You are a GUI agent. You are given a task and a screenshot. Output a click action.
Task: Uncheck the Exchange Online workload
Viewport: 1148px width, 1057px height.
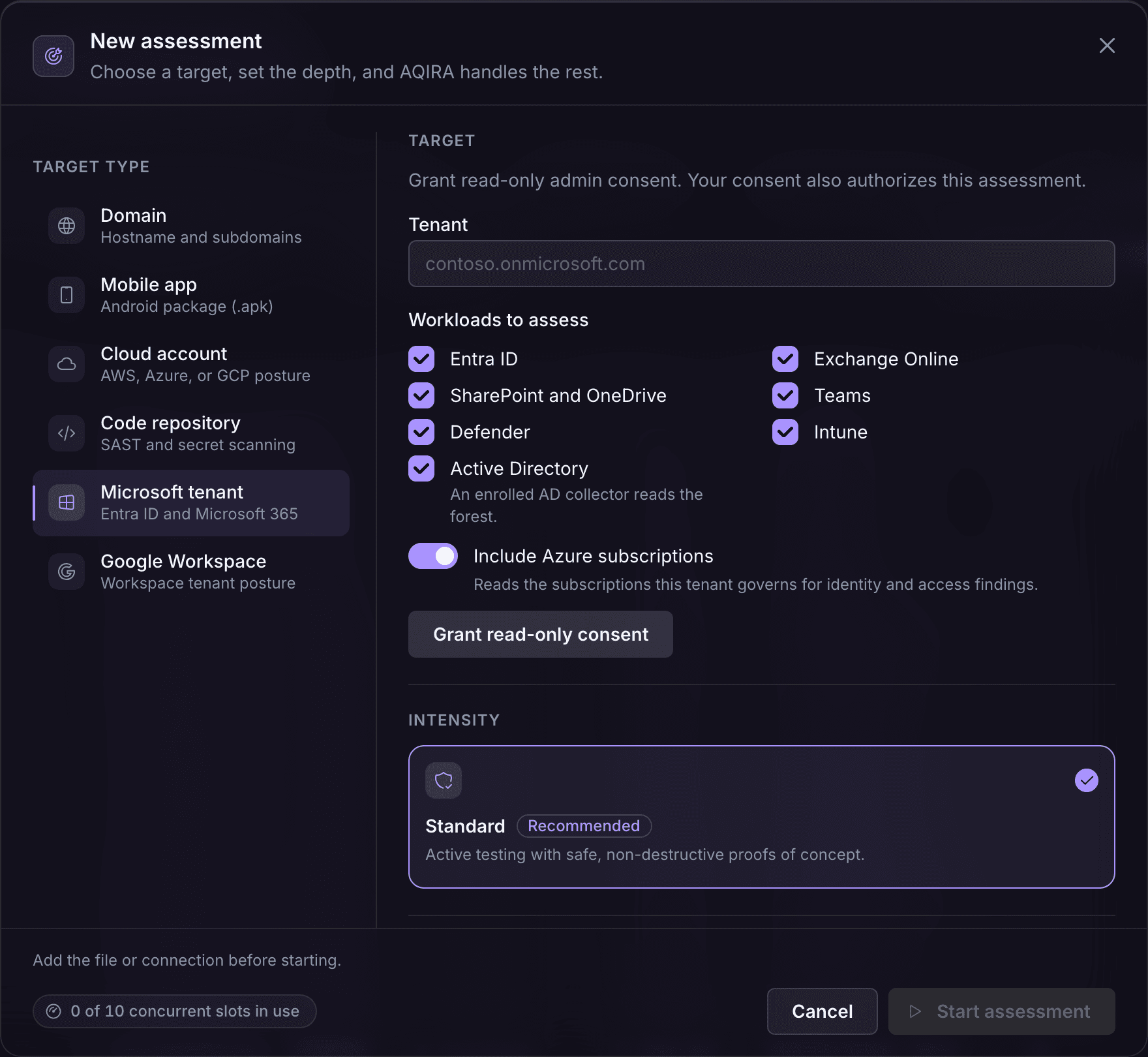coord(785,359)
